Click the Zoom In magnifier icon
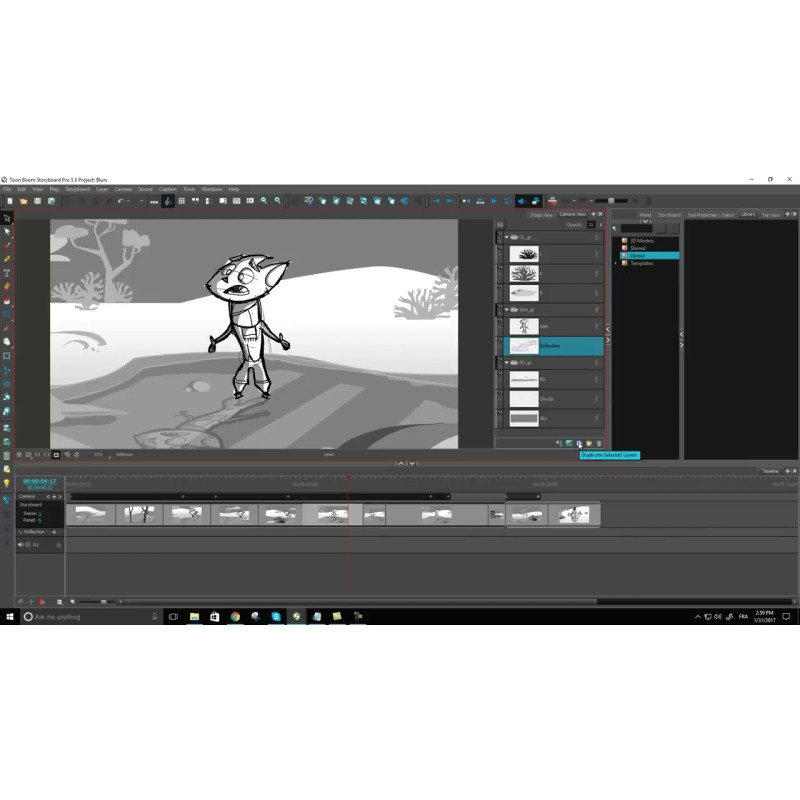The width and height of the screenshot is (800, 800). [x=264, y=201]
